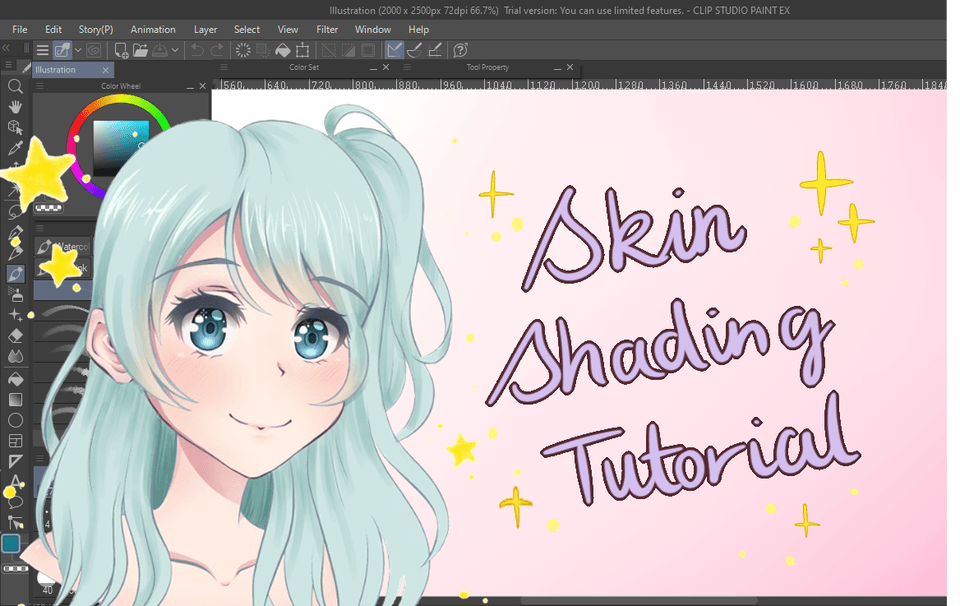The image size is (960, 606).
Task: Select the Eraser tool
Action: [15, 336]
